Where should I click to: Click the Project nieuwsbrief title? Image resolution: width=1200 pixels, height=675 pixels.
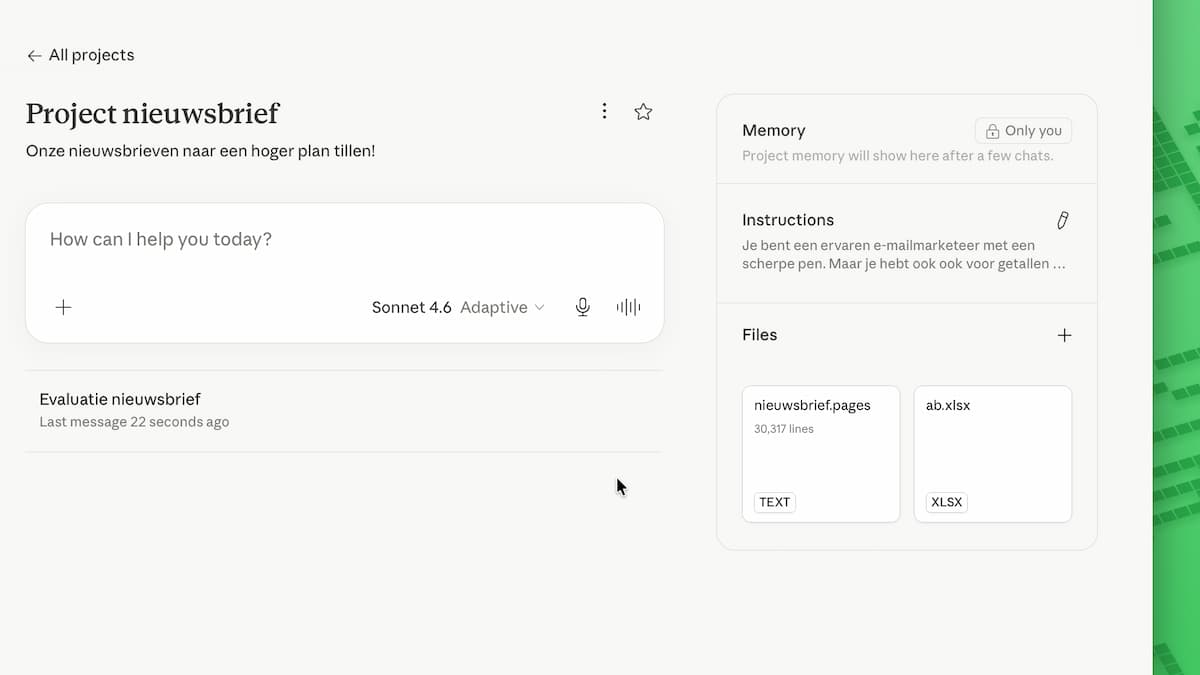tap(152, 113)
